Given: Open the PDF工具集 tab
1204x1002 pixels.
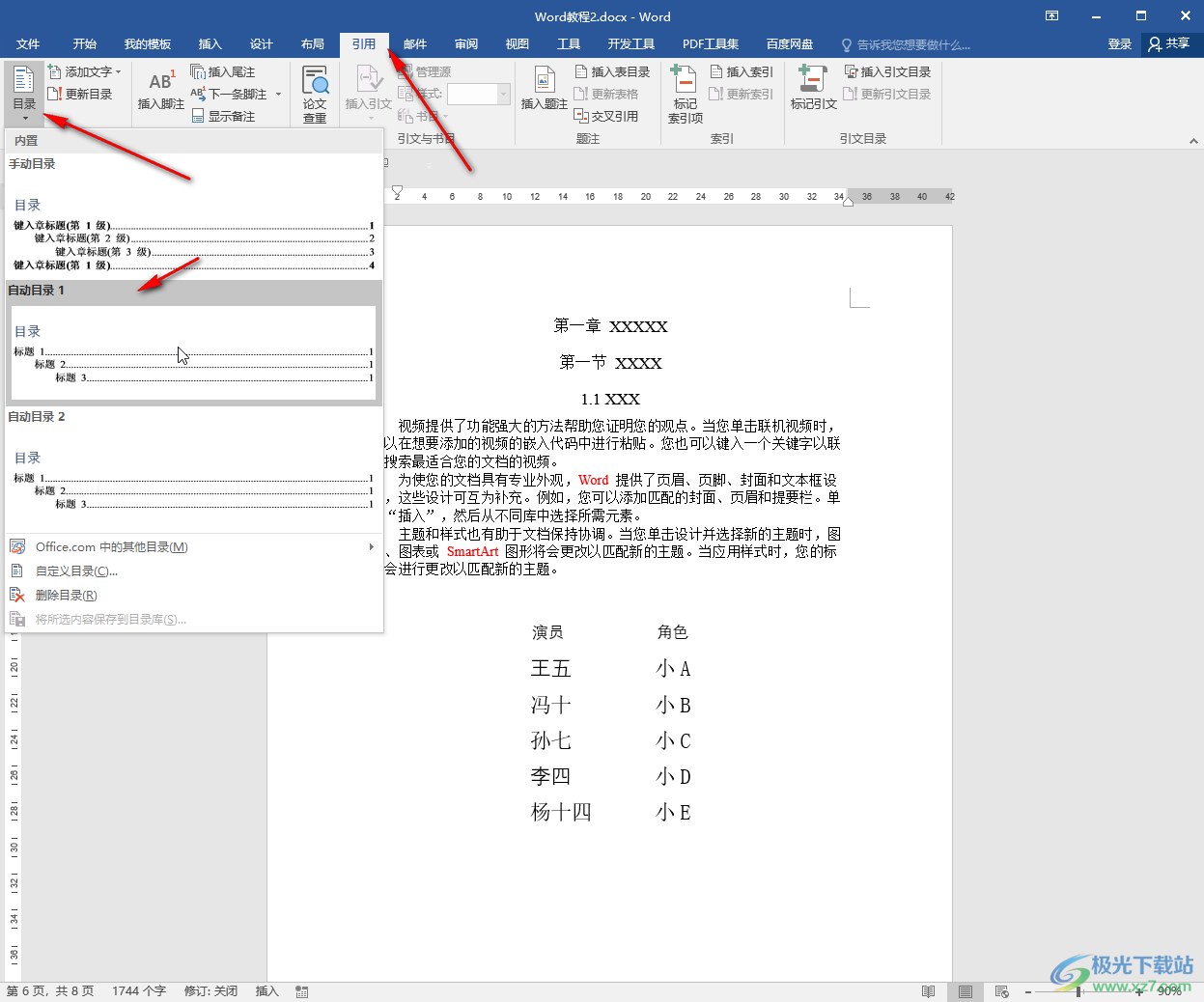Looking at the screenshot, I should tap(711, 44).
